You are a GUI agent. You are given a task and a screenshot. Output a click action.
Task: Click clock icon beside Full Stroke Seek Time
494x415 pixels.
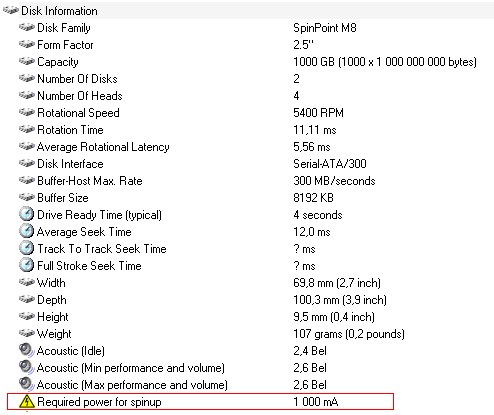27,265
